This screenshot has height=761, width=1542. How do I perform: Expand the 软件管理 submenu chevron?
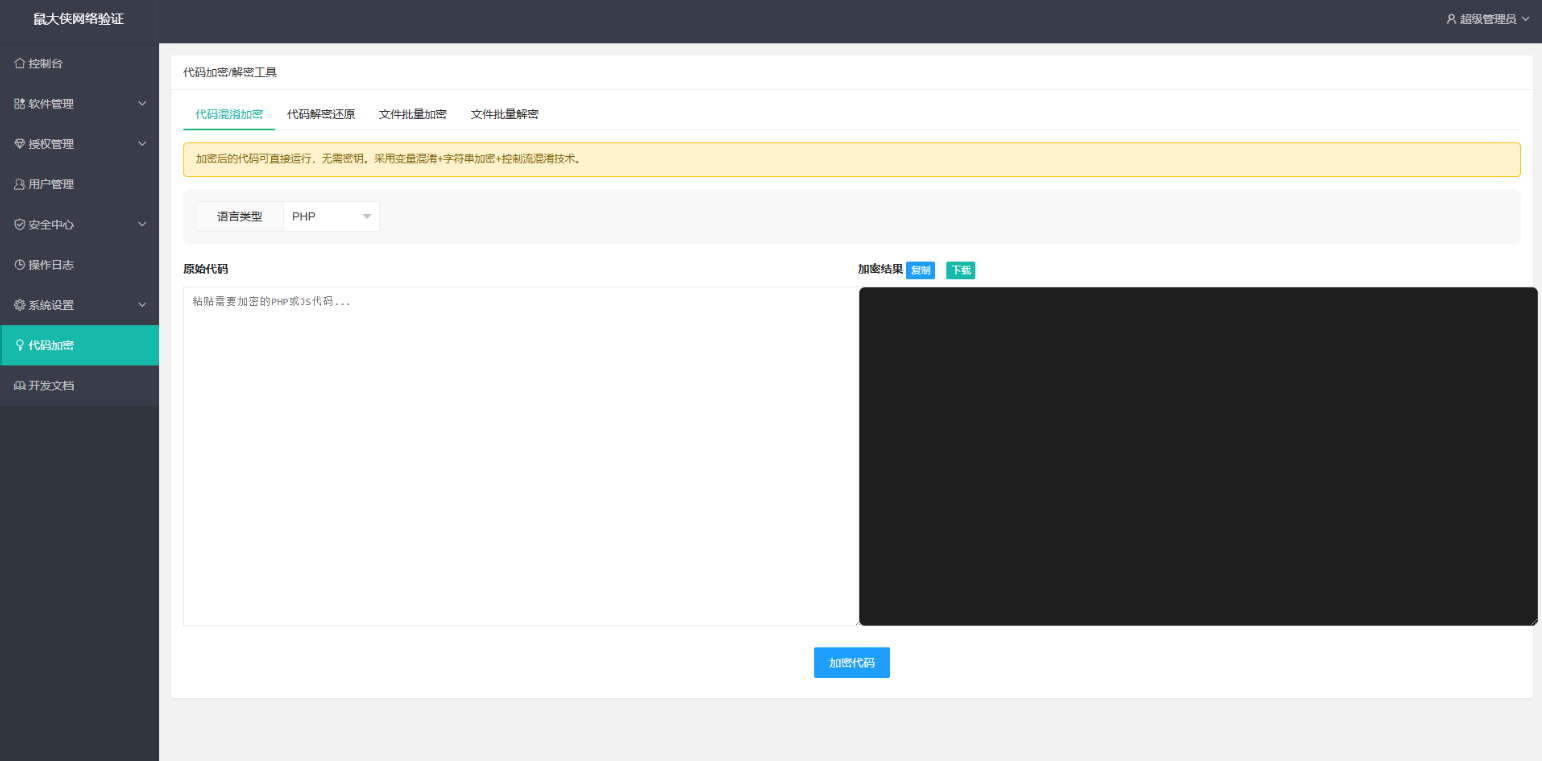click(x=142, y=104)
